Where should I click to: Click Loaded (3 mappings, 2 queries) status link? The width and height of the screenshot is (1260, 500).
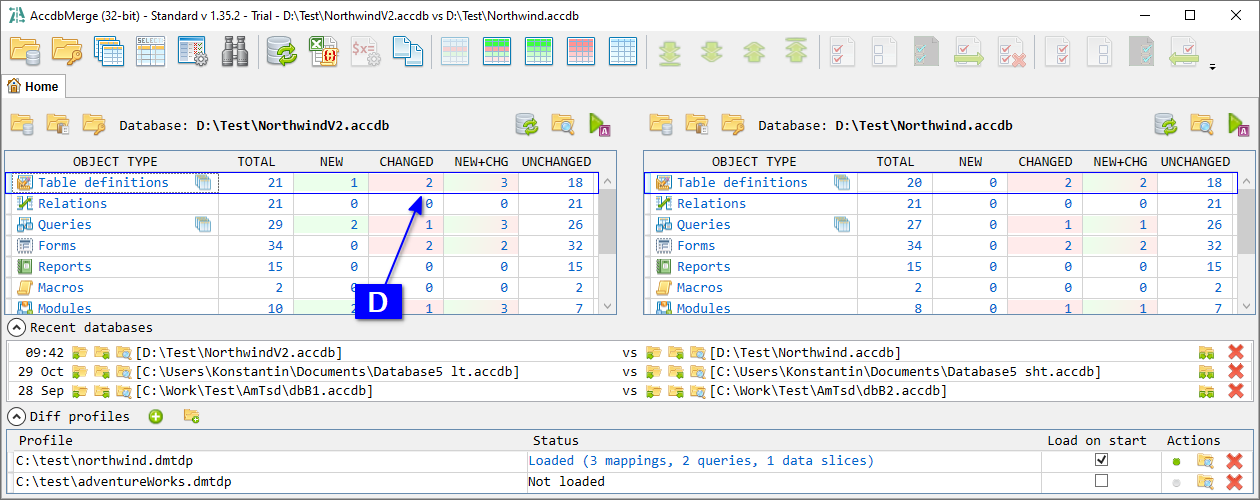click(x=700, y=461)
